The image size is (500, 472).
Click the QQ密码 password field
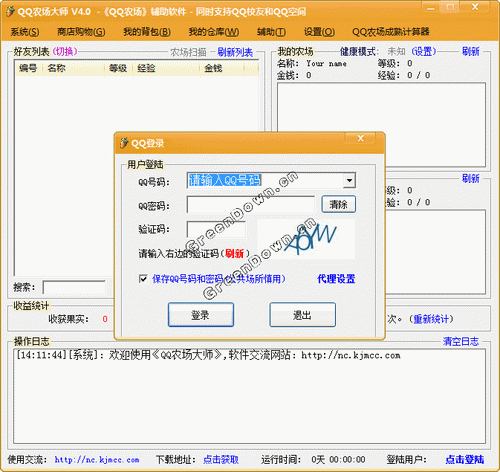pos(251,205)
